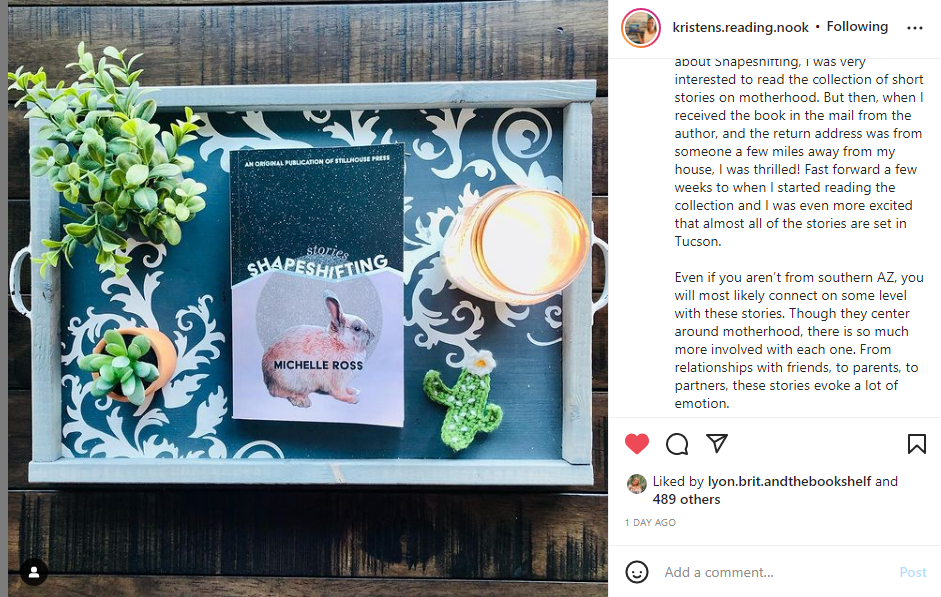Click the Post comment button
This screenshot has height=597, width=941.
tap(912, 572)
